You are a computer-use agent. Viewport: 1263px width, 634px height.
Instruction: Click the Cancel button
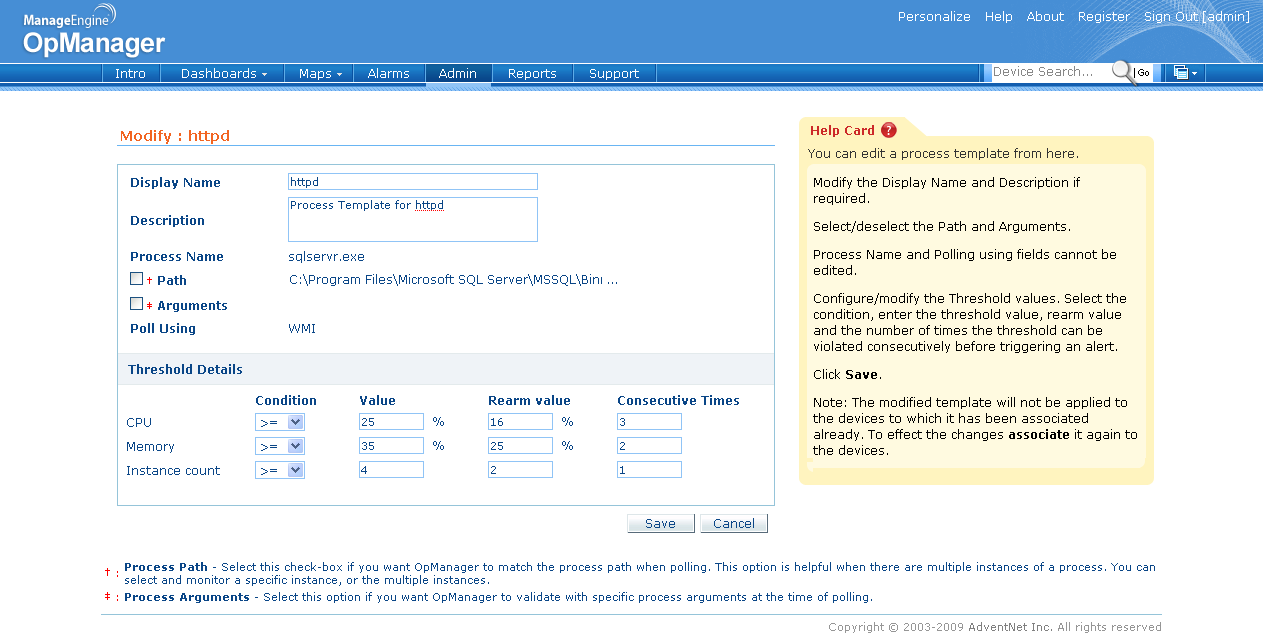click(x=734, y=524)
